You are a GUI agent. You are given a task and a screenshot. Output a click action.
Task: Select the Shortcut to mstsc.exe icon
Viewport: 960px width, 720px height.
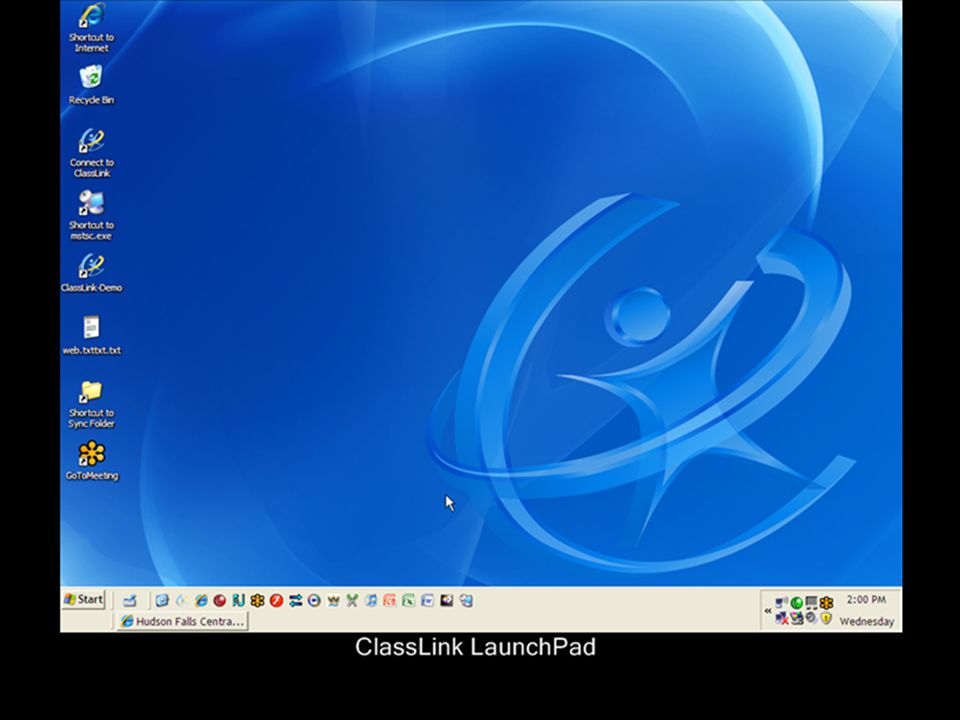point(91,215)
